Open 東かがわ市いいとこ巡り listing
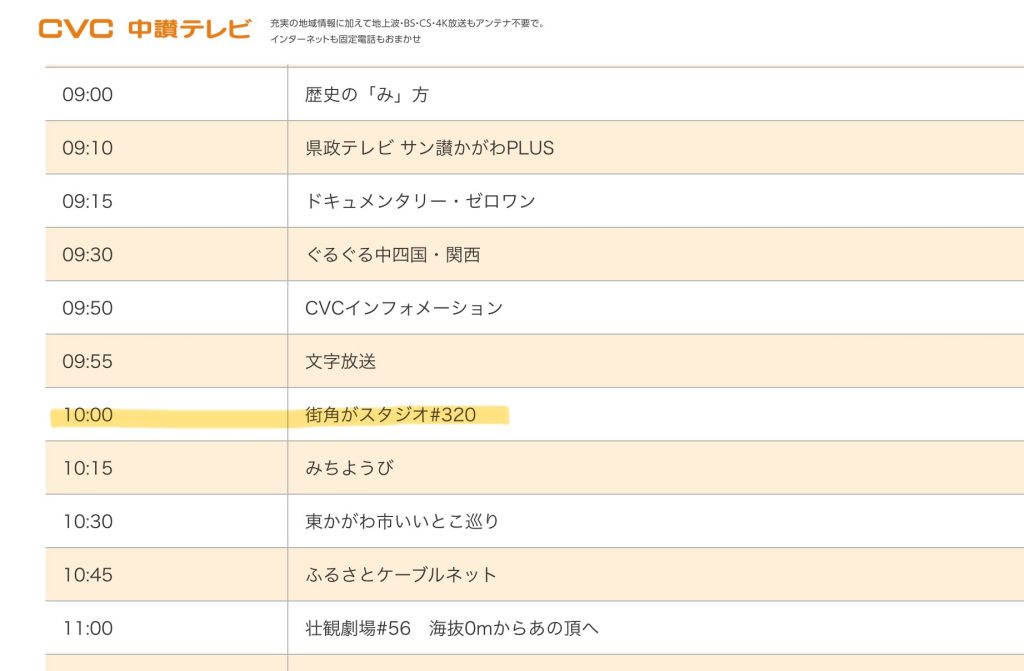Viewport: 1024px width, 671px height. pyautogui.click(x=402, y=522)
